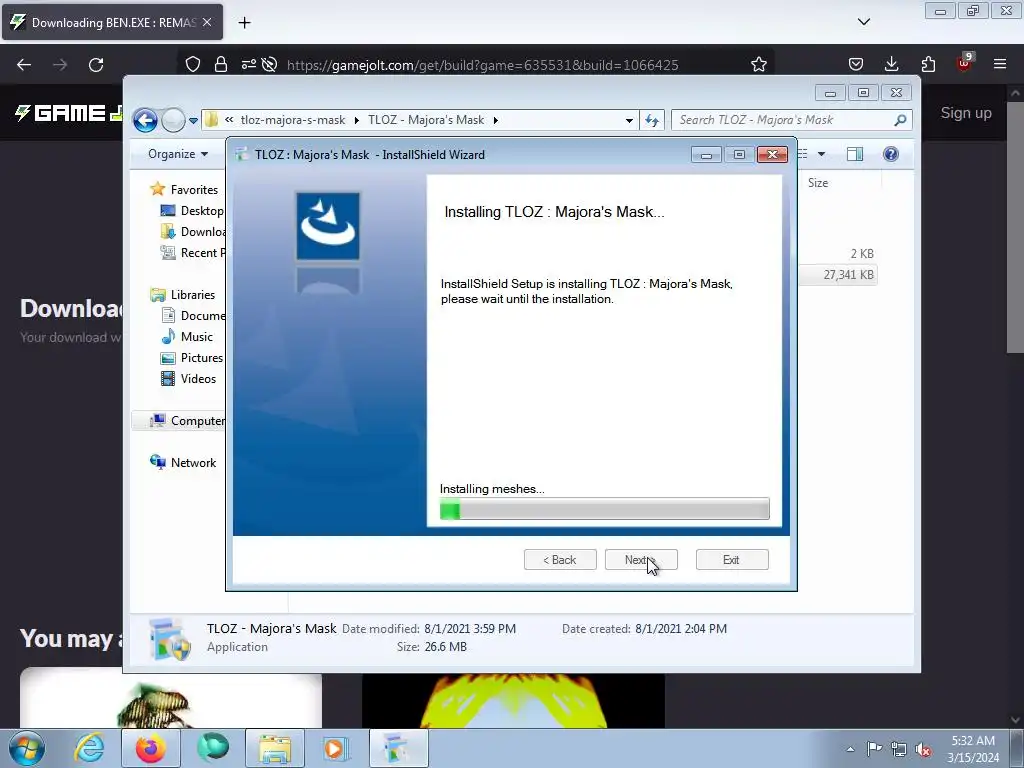This screenshot has height=768, width=1024.
Task: Open the Firefox downloads arrow icon
Action: point(891,64)
